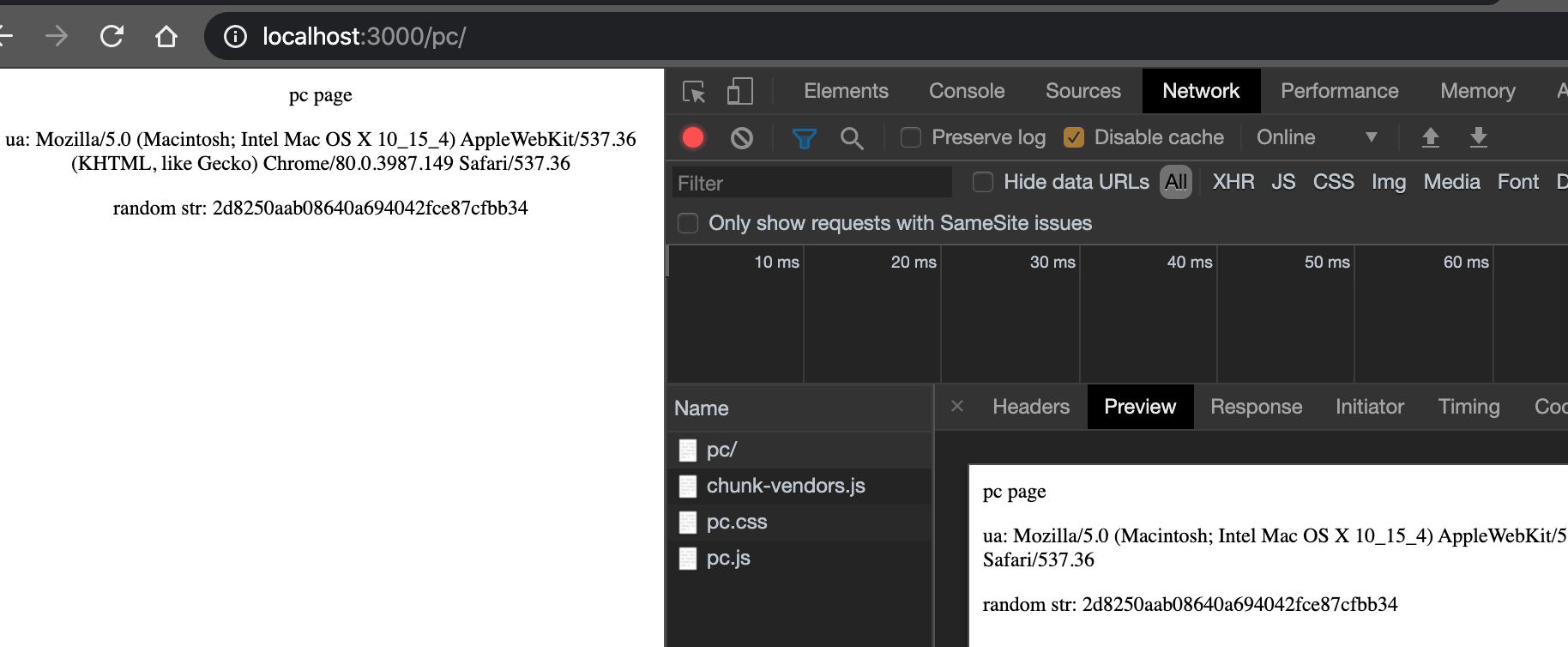Close the request details pane
Image resolution: width=1568 pixels, height=647 pixels.
pyautogui.click(x=957, y=407)
